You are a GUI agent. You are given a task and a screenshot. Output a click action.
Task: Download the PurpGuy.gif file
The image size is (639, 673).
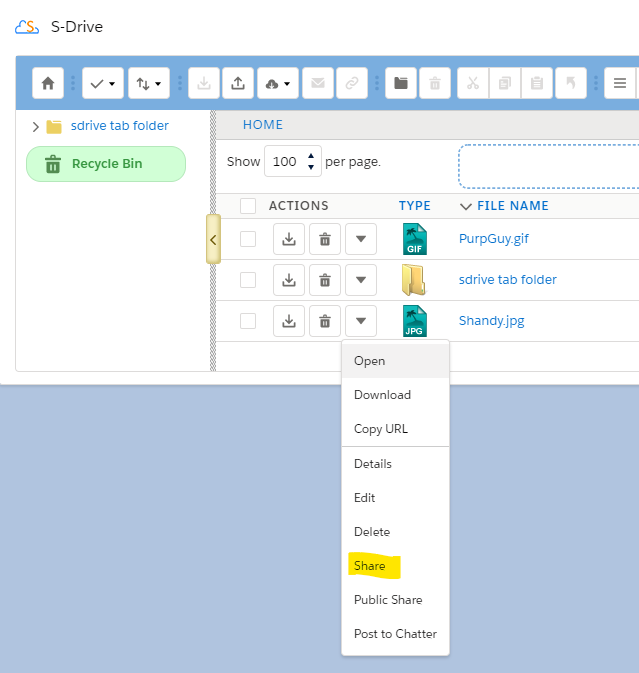pos(289,239)
